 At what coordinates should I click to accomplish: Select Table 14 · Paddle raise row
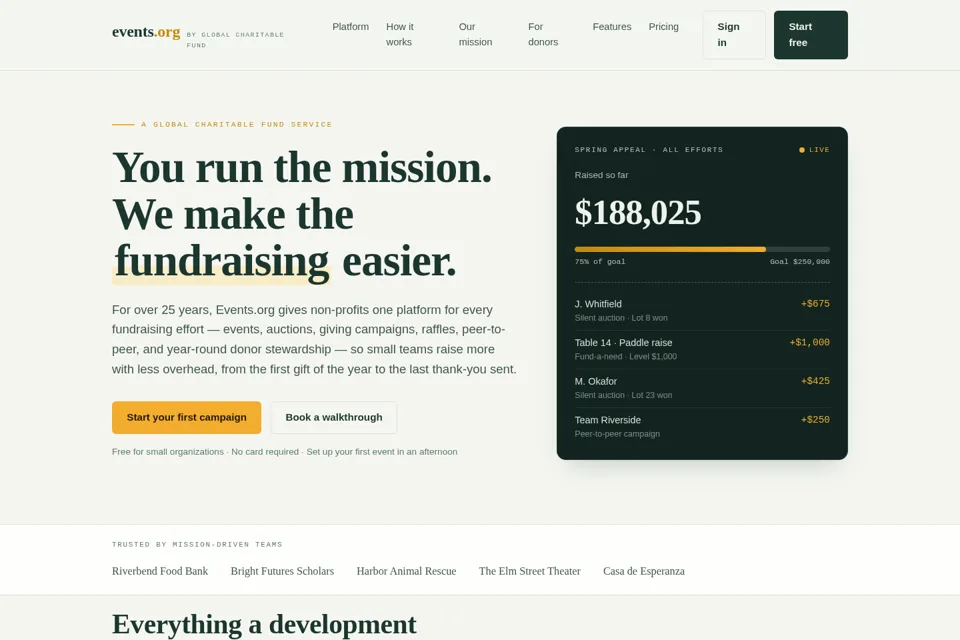click(x=702, y=349)
